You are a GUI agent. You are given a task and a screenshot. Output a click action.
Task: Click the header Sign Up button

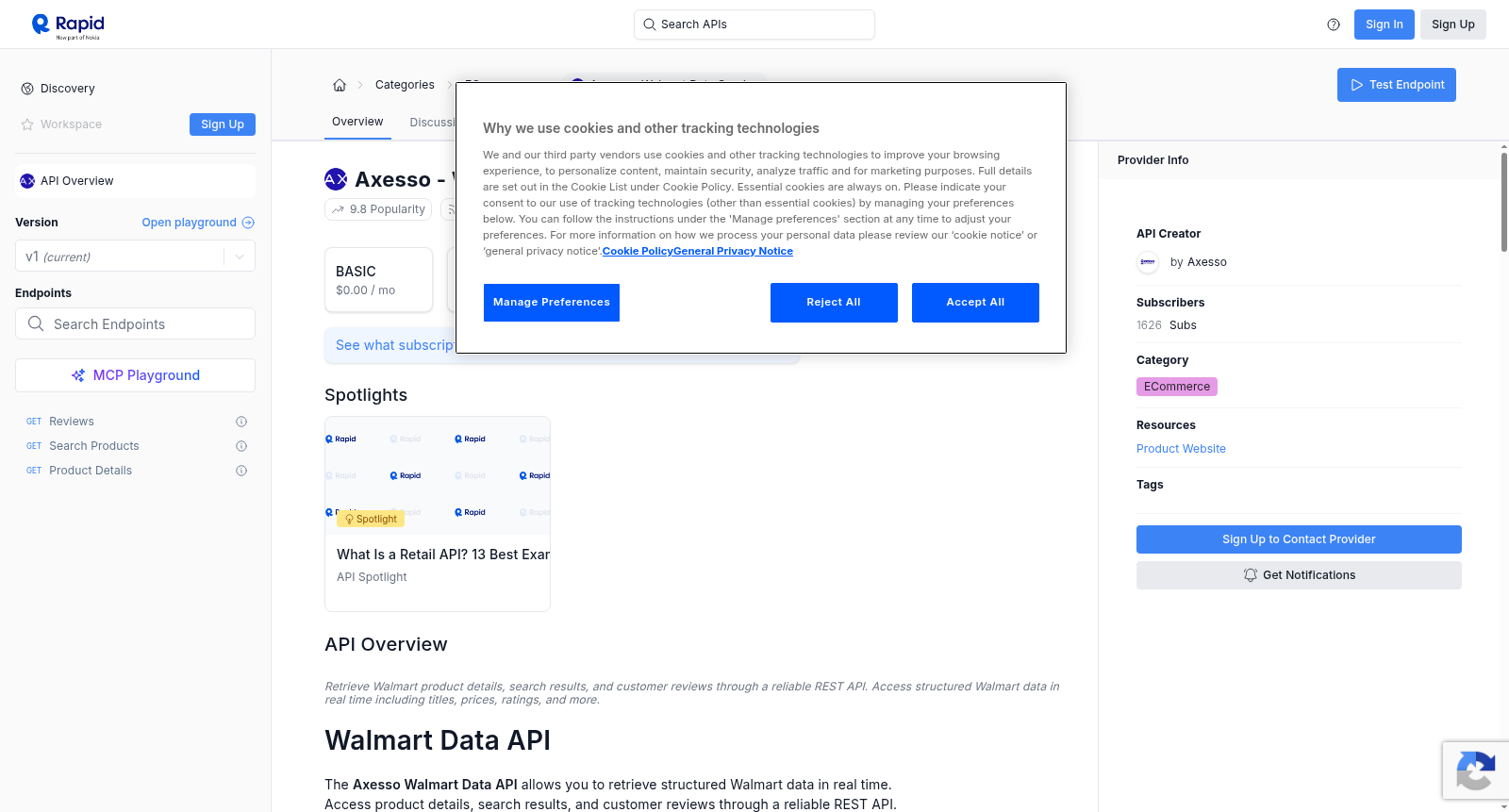[1453, 25]
